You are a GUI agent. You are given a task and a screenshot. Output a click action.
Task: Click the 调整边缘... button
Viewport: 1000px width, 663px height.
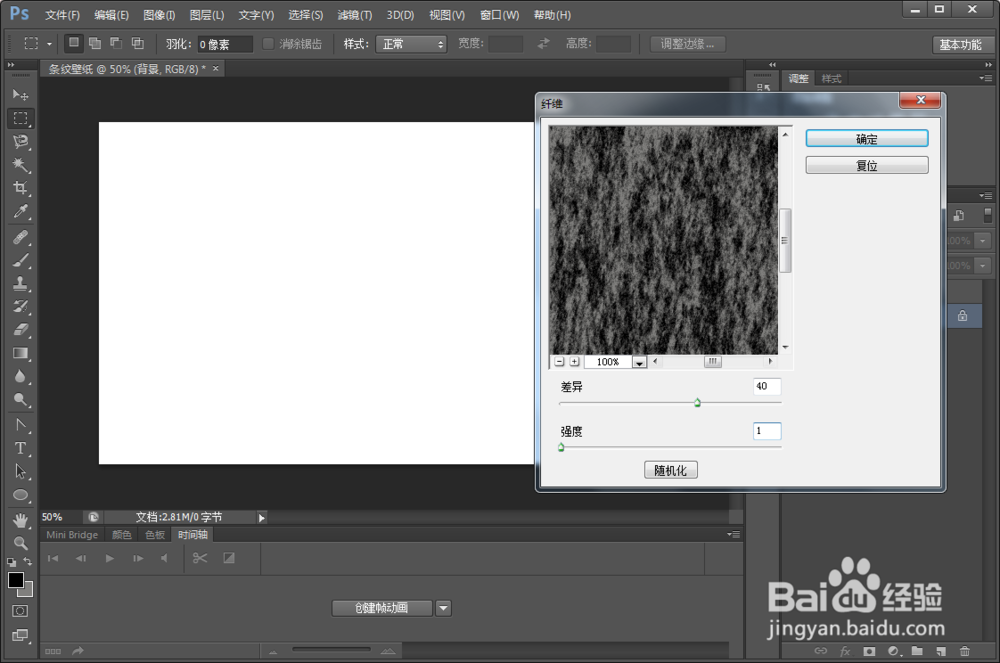pyautogui.click(x=687, y=44)
